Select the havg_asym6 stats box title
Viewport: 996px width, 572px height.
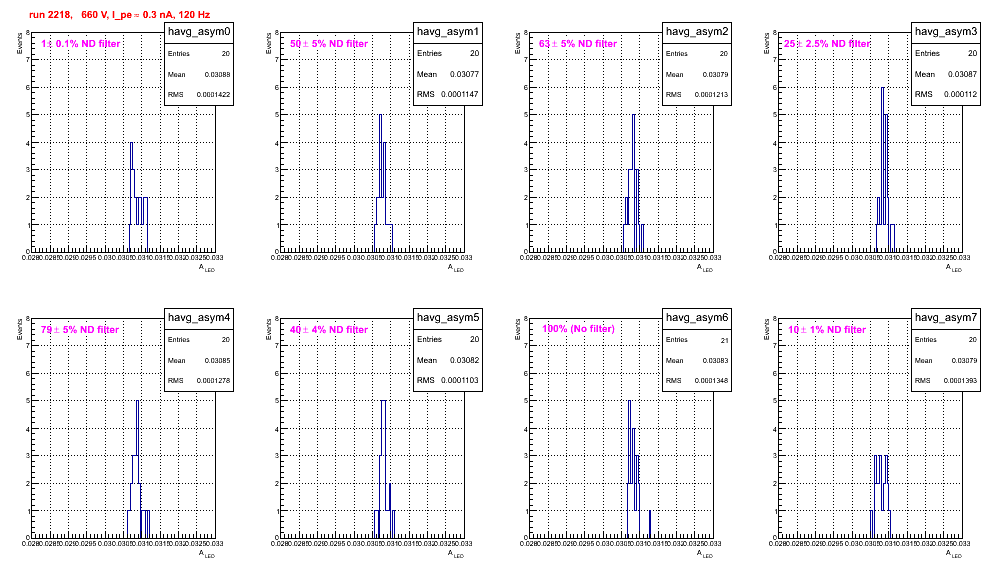[697, 318]
